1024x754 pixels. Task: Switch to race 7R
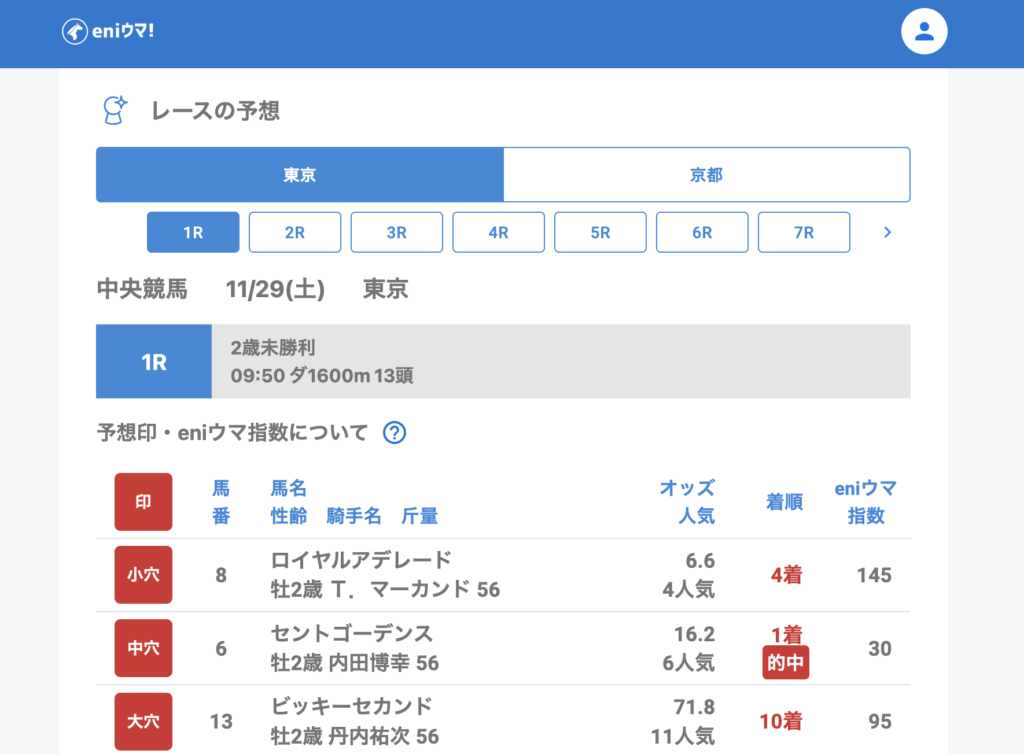[x=804, y=232]
